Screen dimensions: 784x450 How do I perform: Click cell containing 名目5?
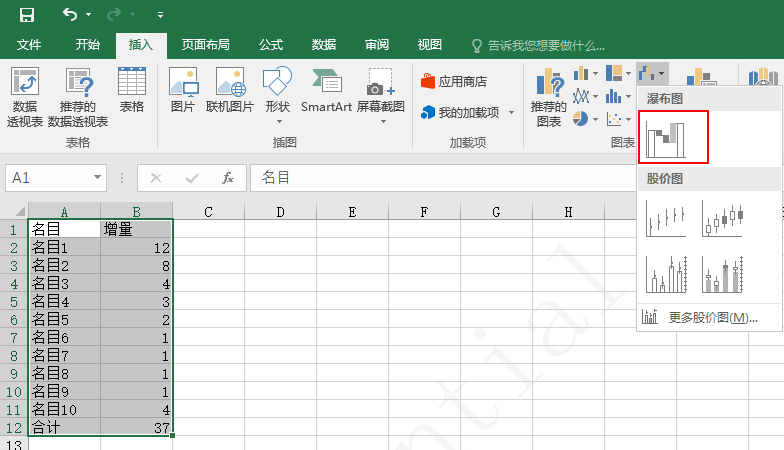(64, 320)
